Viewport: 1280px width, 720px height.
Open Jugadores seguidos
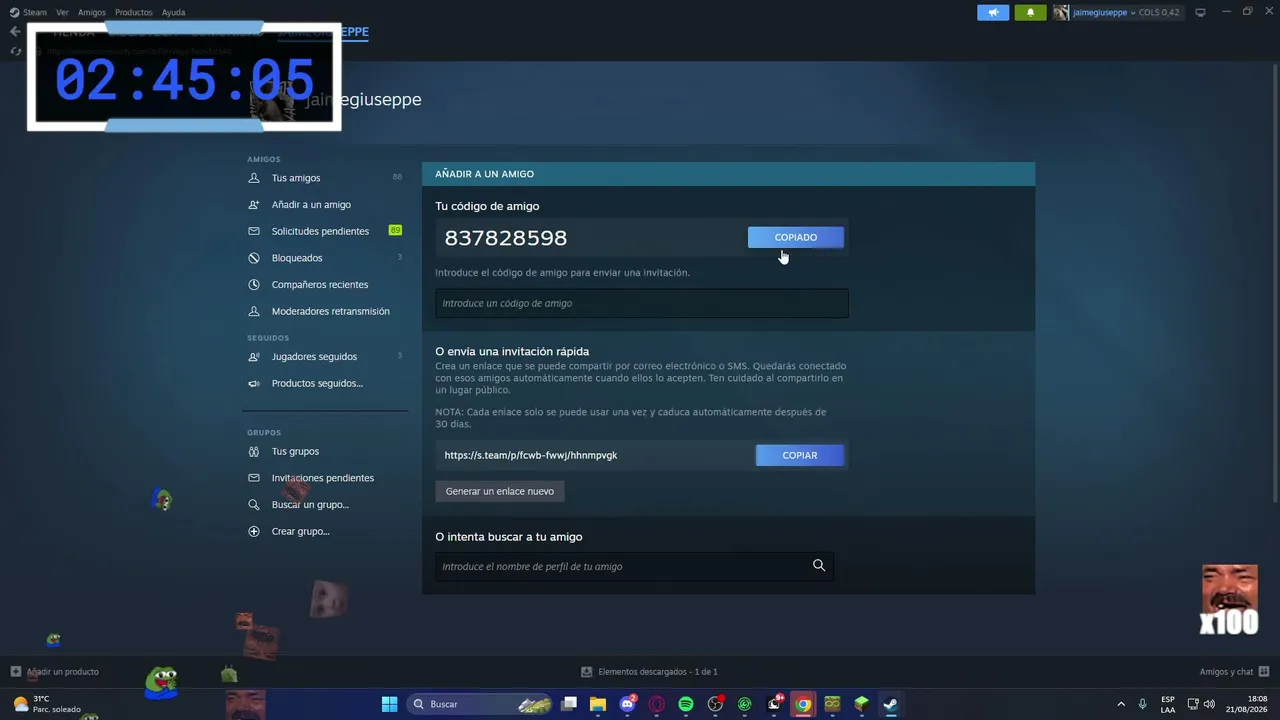(x=314, y=357)
